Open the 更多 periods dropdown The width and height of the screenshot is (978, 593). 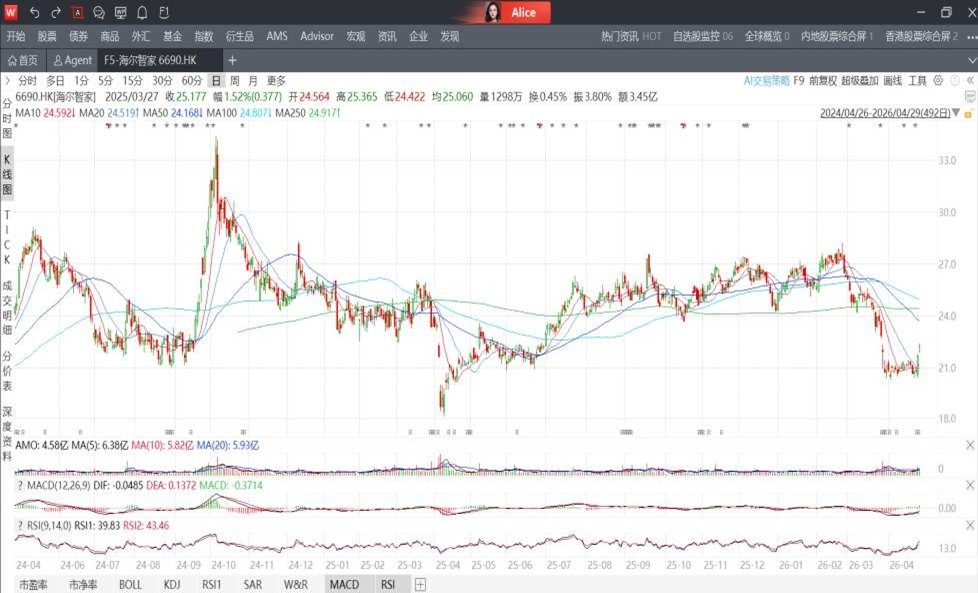[276, 81]
